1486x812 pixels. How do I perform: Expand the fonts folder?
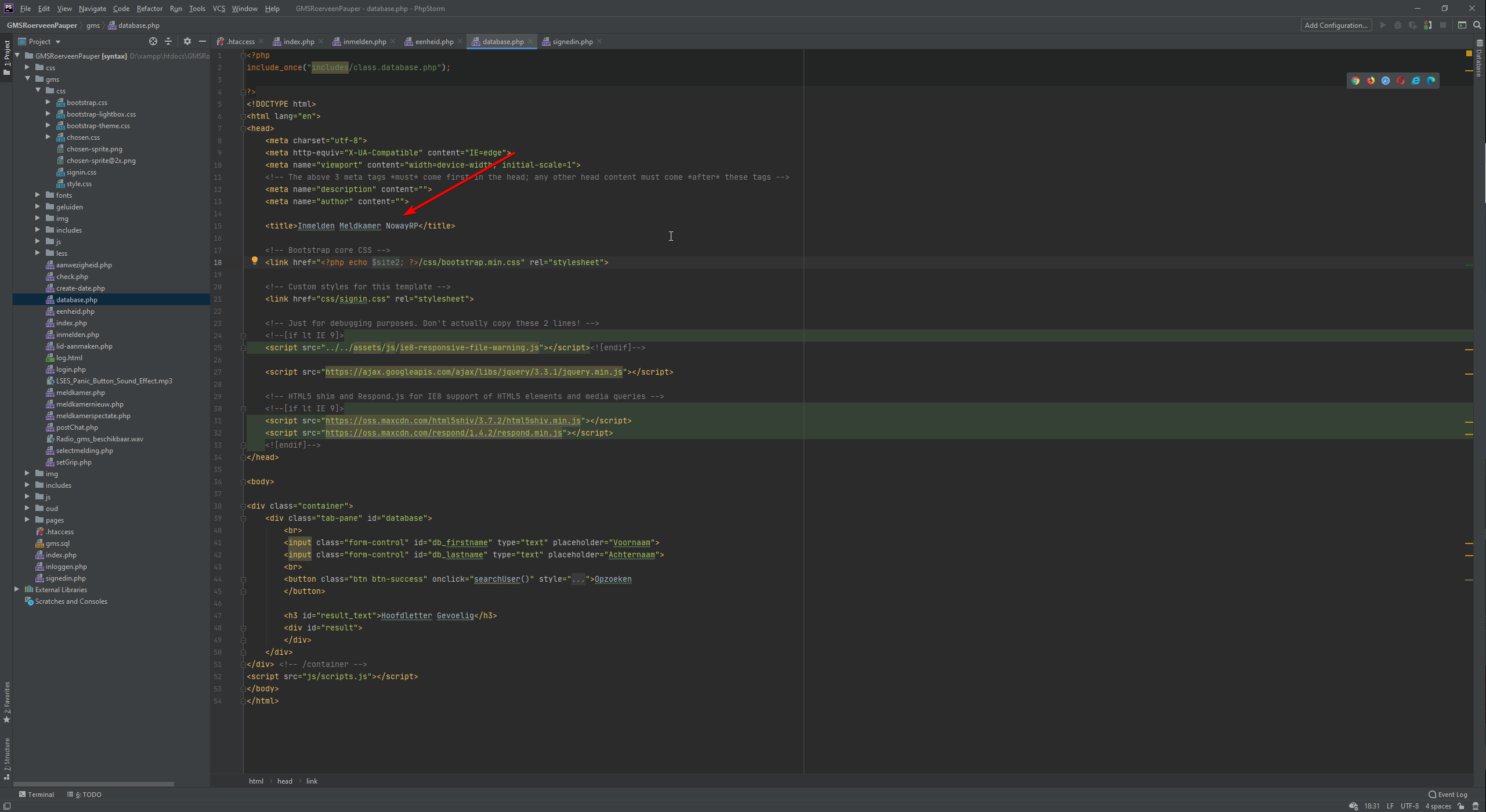pos(38,195)
